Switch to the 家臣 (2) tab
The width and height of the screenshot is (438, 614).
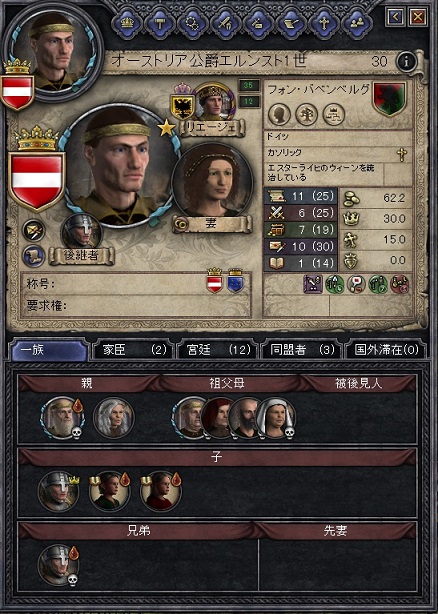tap(132, 350)
